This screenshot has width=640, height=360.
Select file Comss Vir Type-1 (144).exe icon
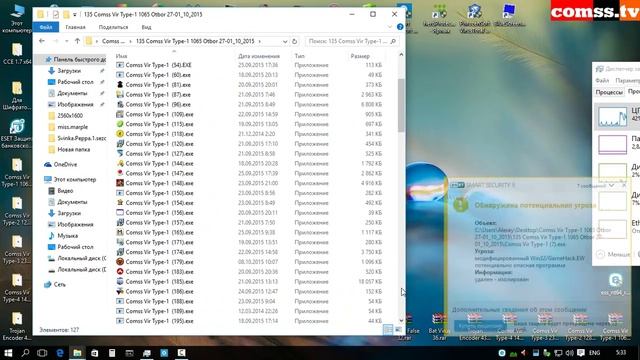click(x=120, y=163)
